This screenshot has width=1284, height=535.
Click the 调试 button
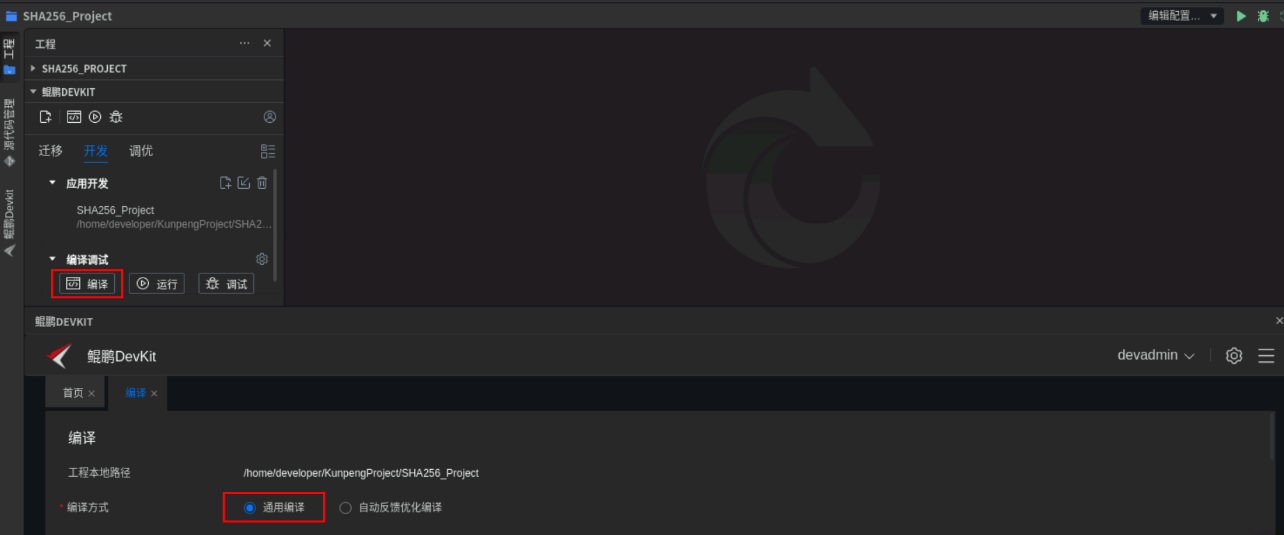pyautogui.click(x=226, y=284)
